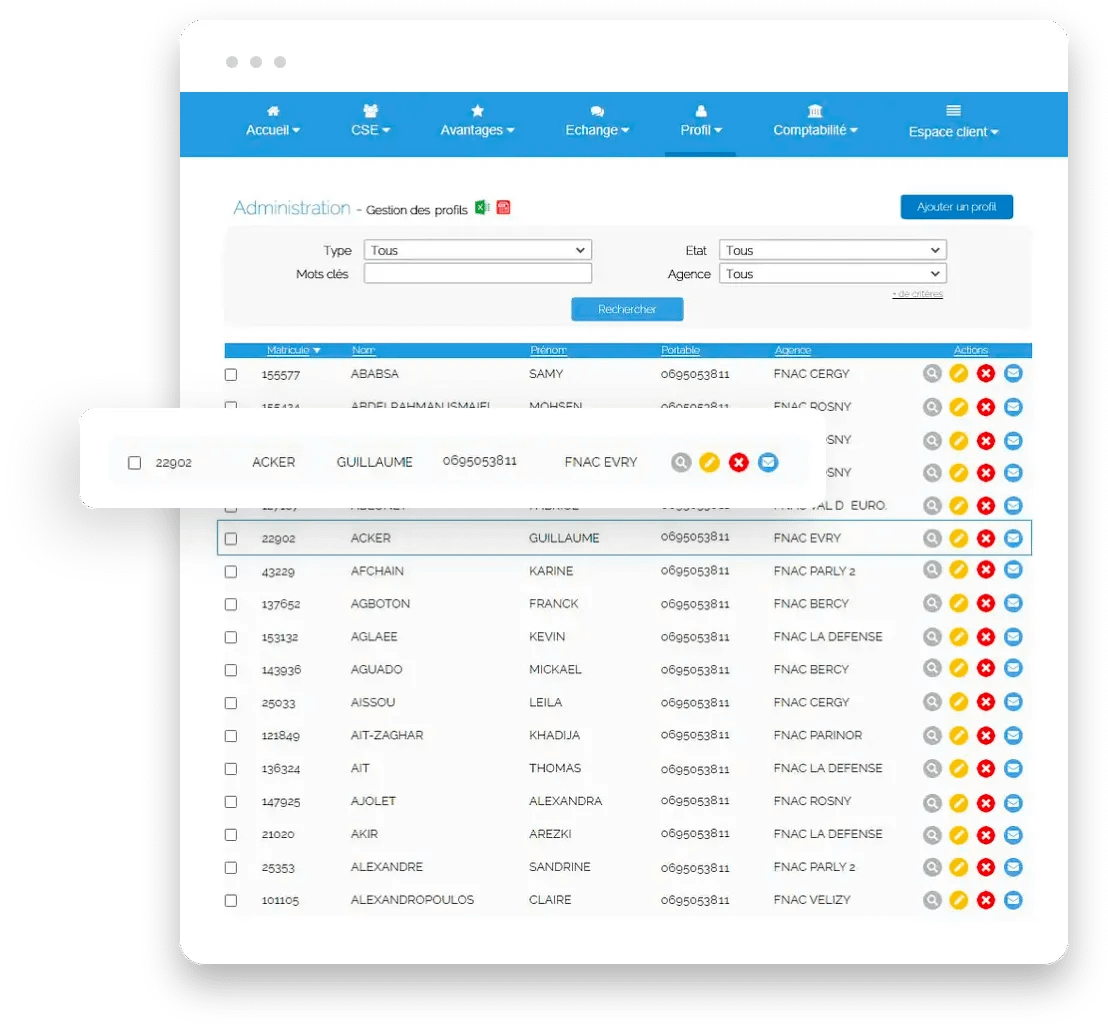The height and width of the screenshot is (1024, 1108).
Task: Sort by the Prénom column header
Action: pyautogui.click(x=548, y=350)
